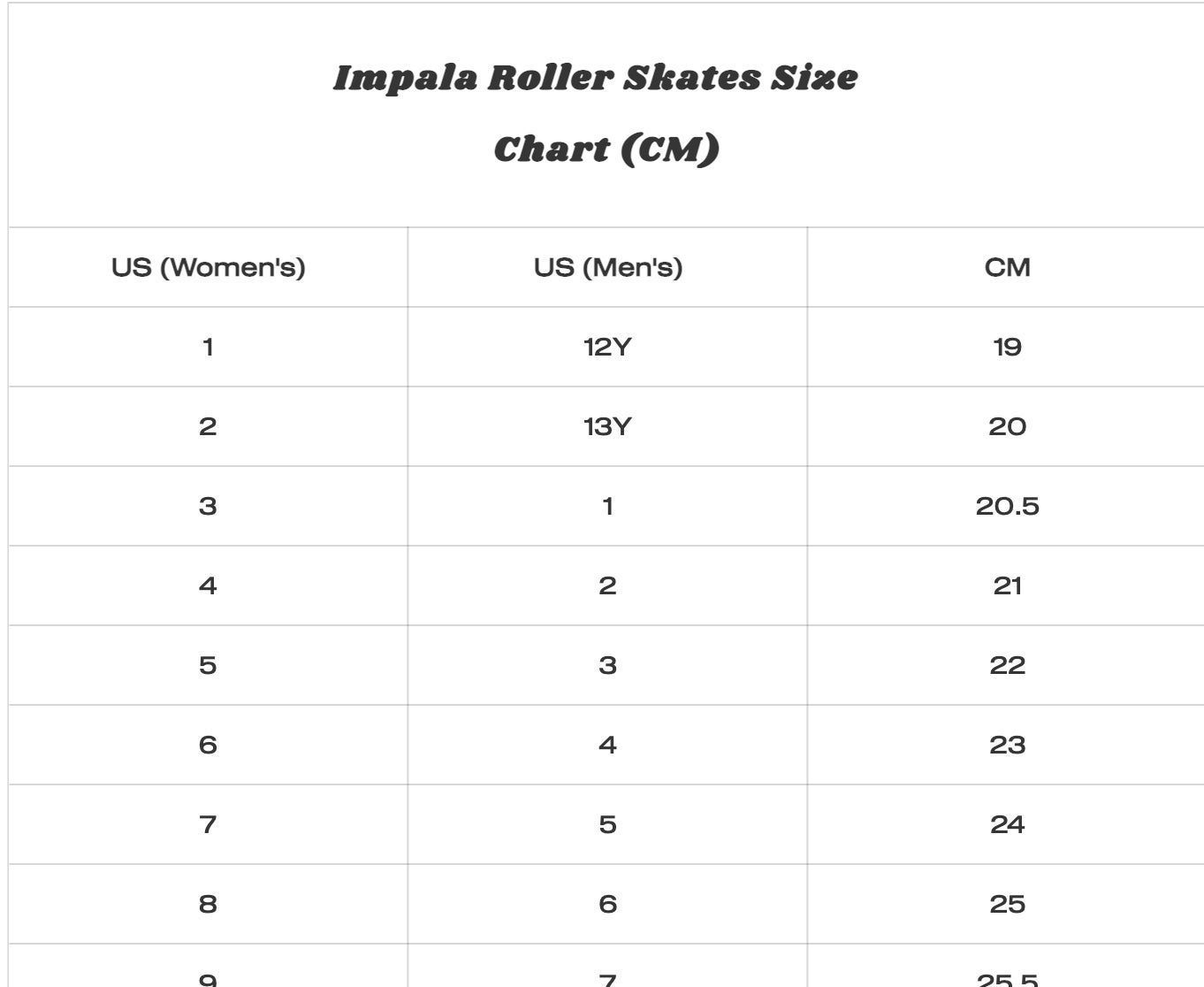Image resolution: width=1204 pixels, height=987 pixels.
Task: Click the 13Y men's size cell
Action: point(607,426)
